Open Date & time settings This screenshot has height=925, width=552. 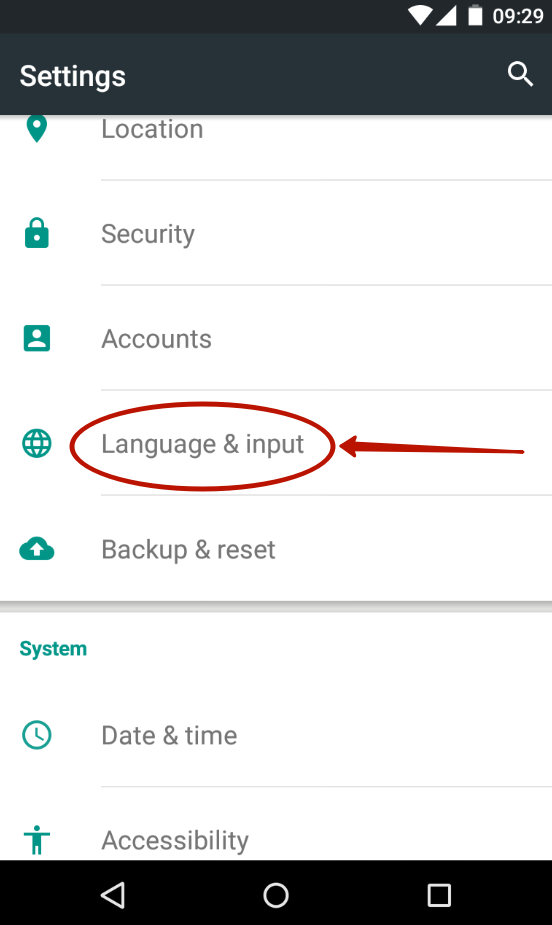click(x=276, y=735)
